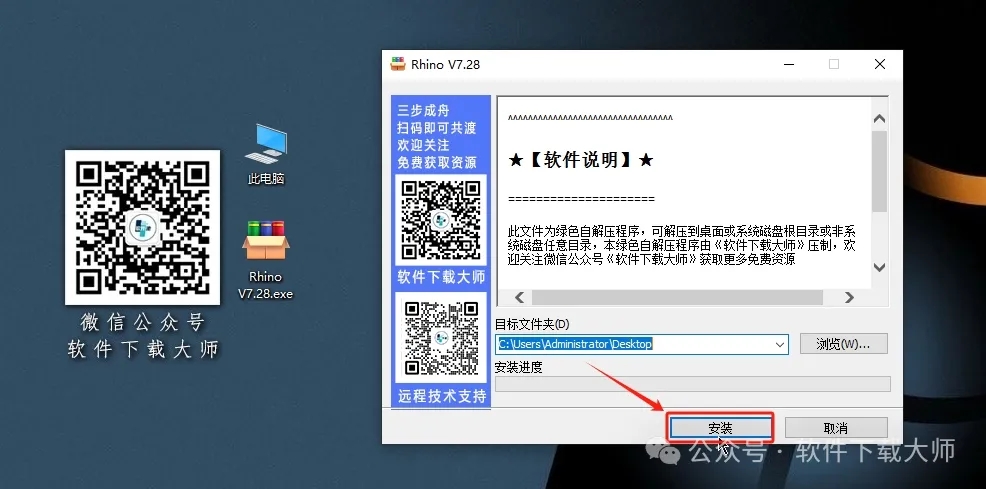Click the horizontal scrollbar right arrow
986x489 pixels.
(x=849, y=297)
